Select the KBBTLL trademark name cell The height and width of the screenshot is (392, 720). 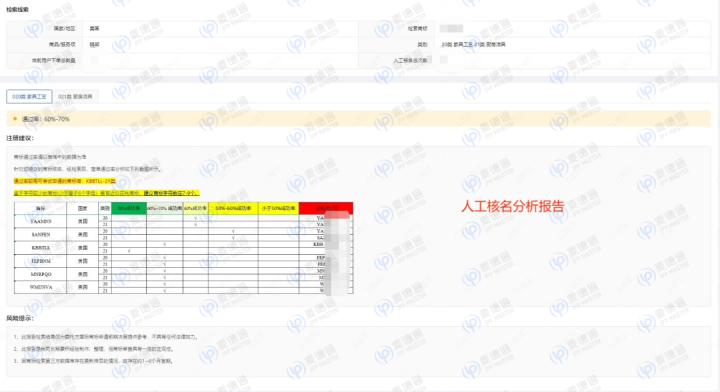pyautogui.click(x=41, y=248)
